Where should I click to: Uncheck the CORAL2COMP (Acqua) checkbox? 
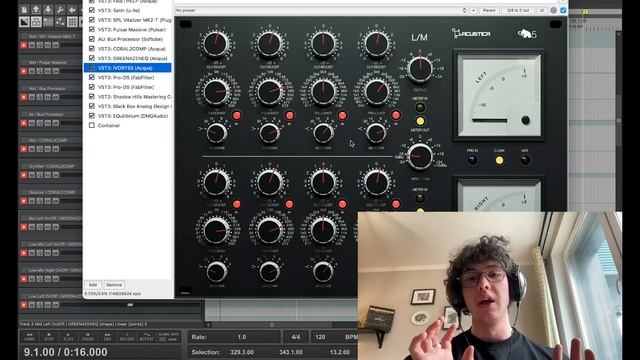[92, 49]
